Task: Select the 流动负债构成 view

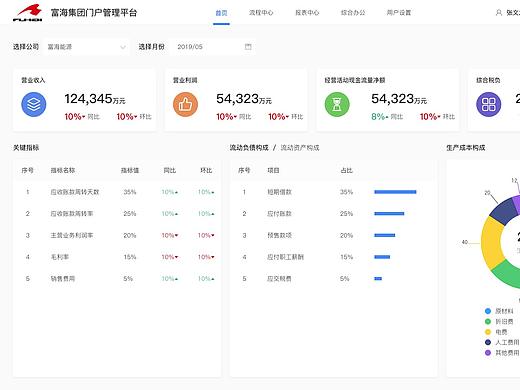Action: (249, 148)
